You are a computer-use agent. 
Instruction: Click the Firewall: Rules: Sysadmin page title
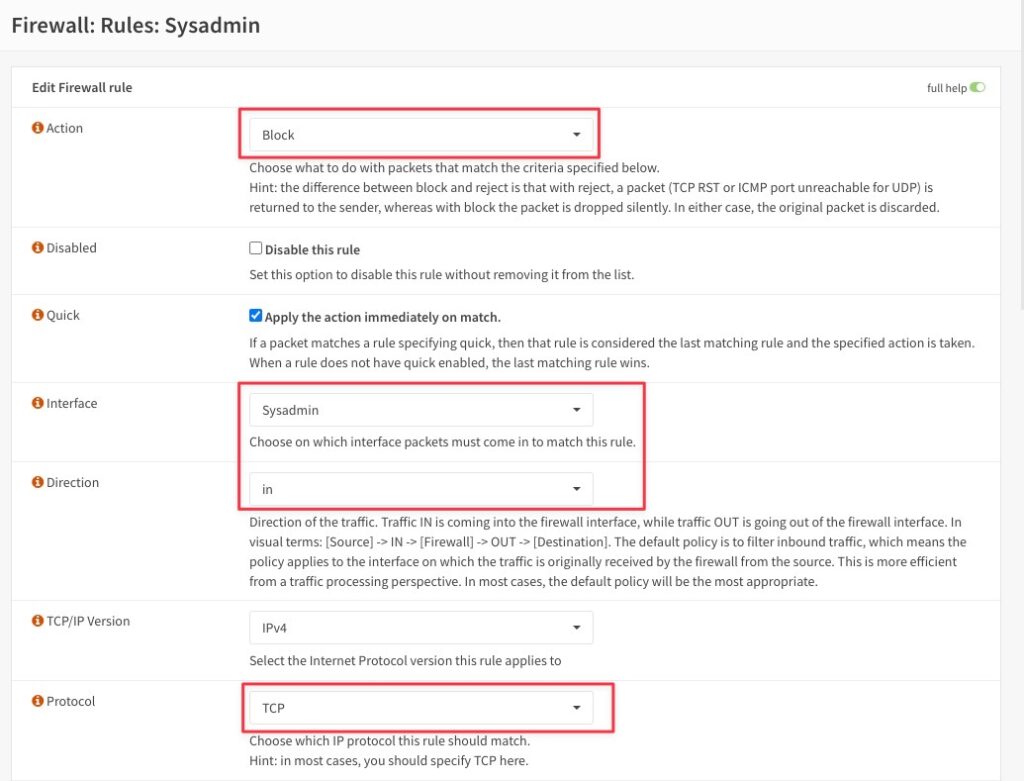pos(136,25)
